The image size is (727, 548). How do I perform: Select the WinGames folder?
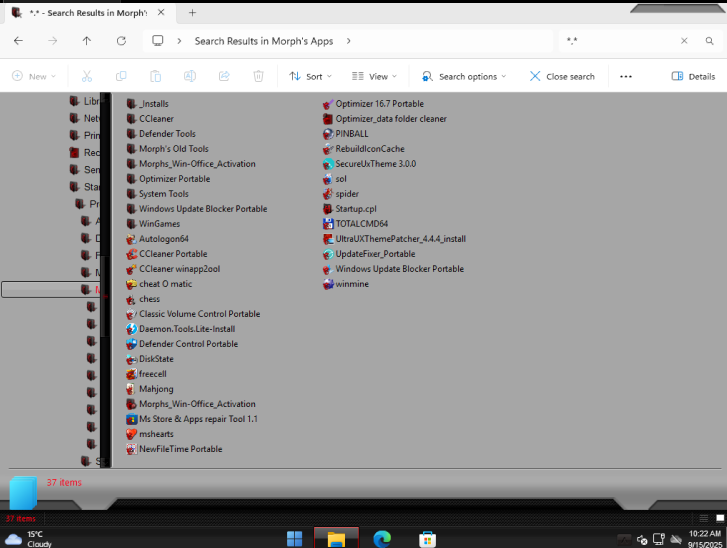(153, 224)
